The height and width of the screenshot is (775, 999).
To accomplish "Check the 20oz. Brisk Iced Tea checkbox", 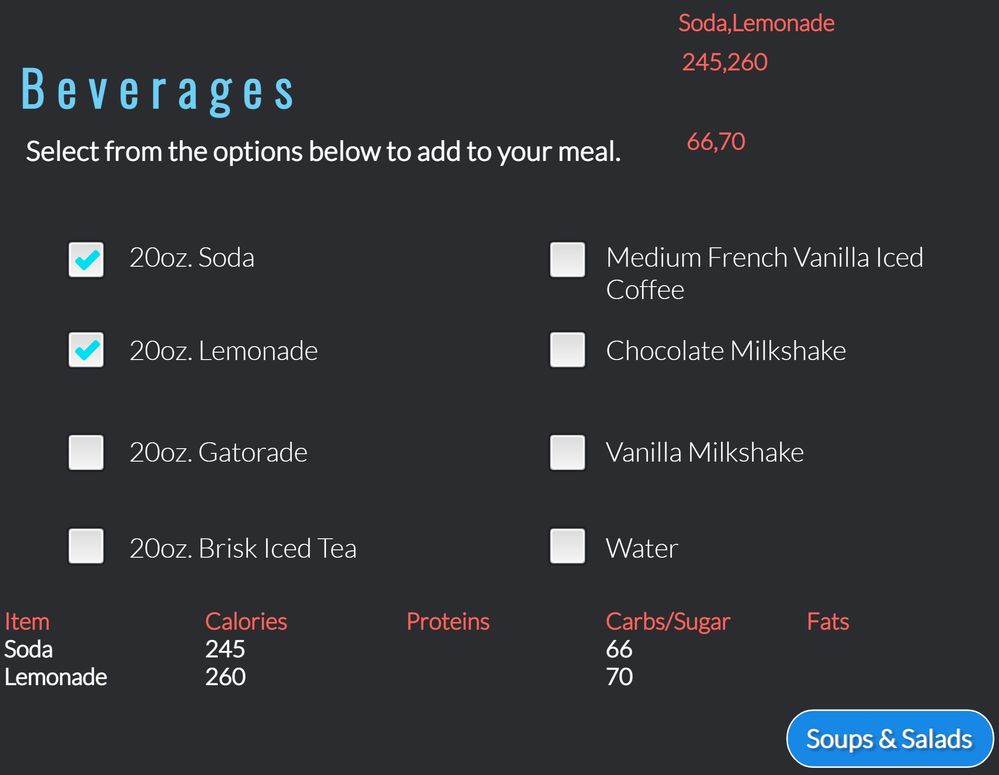I will point(86,546).
